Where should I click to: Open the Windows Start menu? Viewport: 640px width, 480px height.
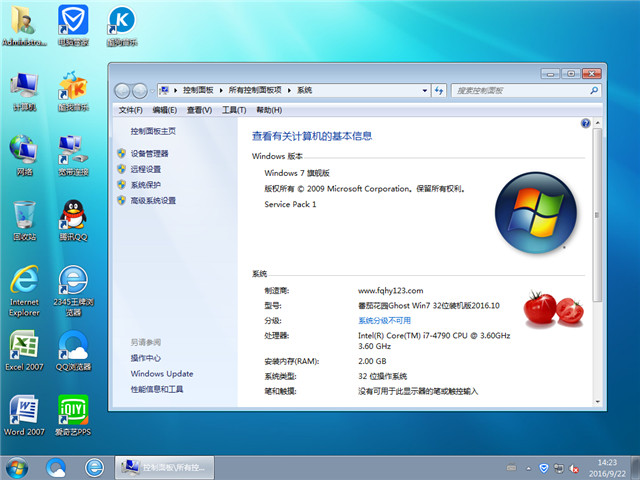pyautogui.click(x=17, y=468)
